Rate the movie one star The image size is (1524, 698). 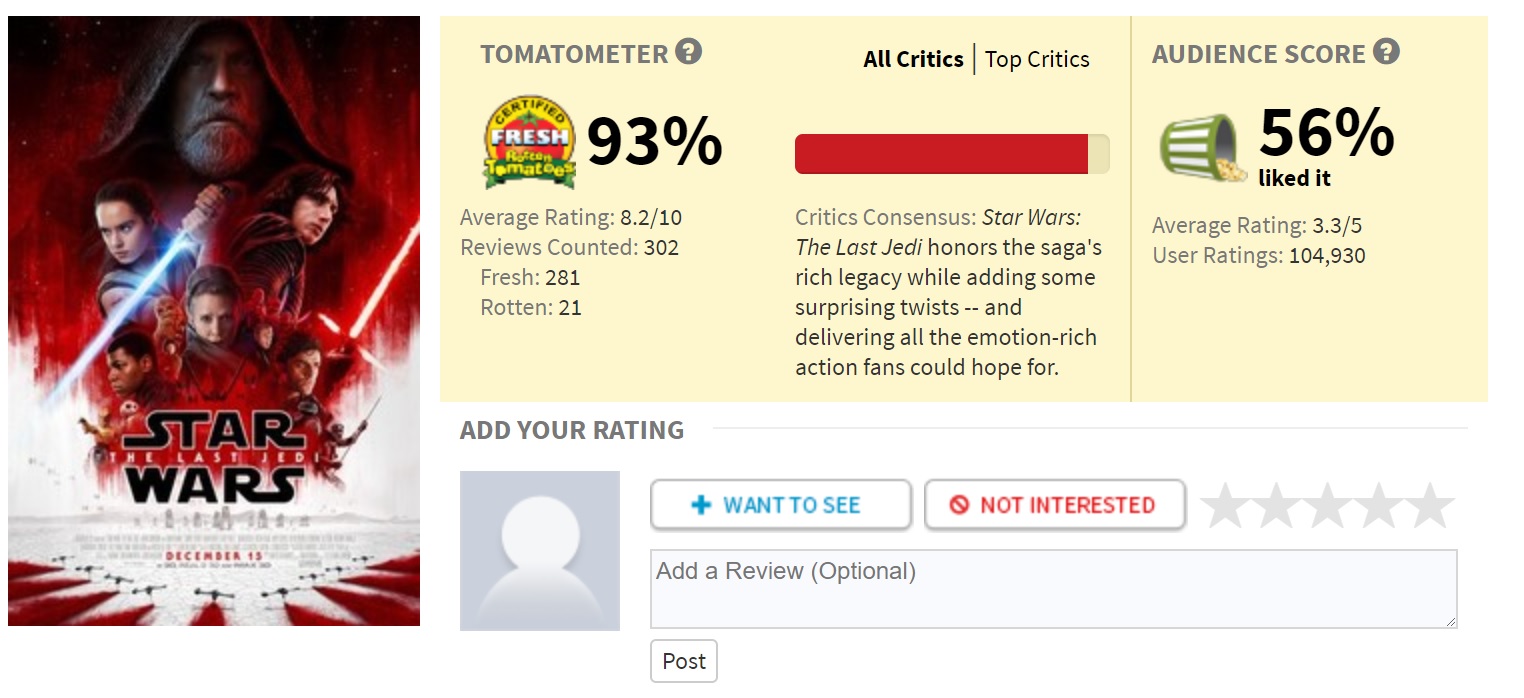(1224, 506)
